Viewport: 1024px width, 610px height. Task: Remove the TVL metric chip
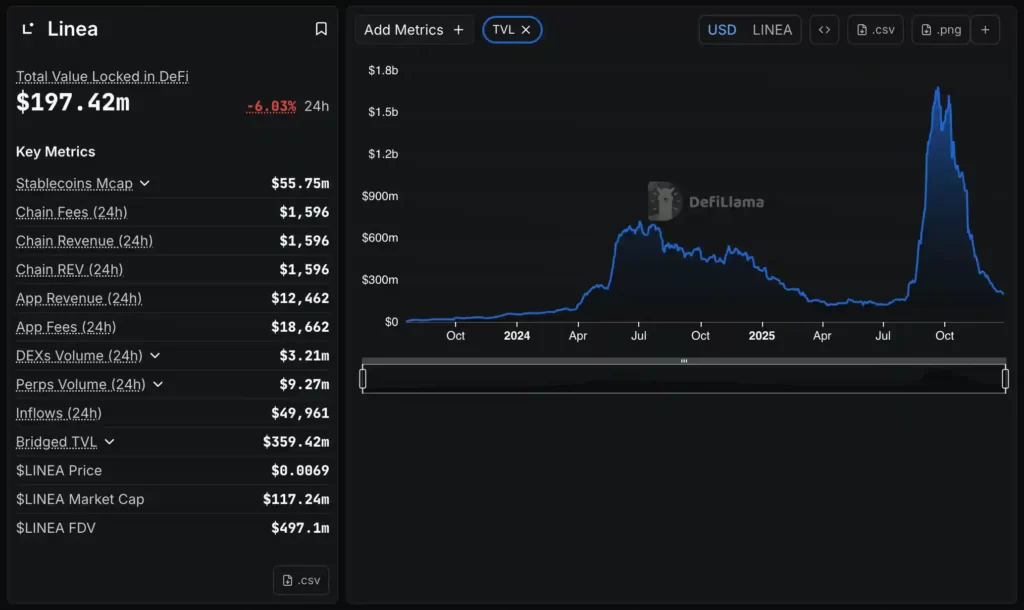coord(526,30)
